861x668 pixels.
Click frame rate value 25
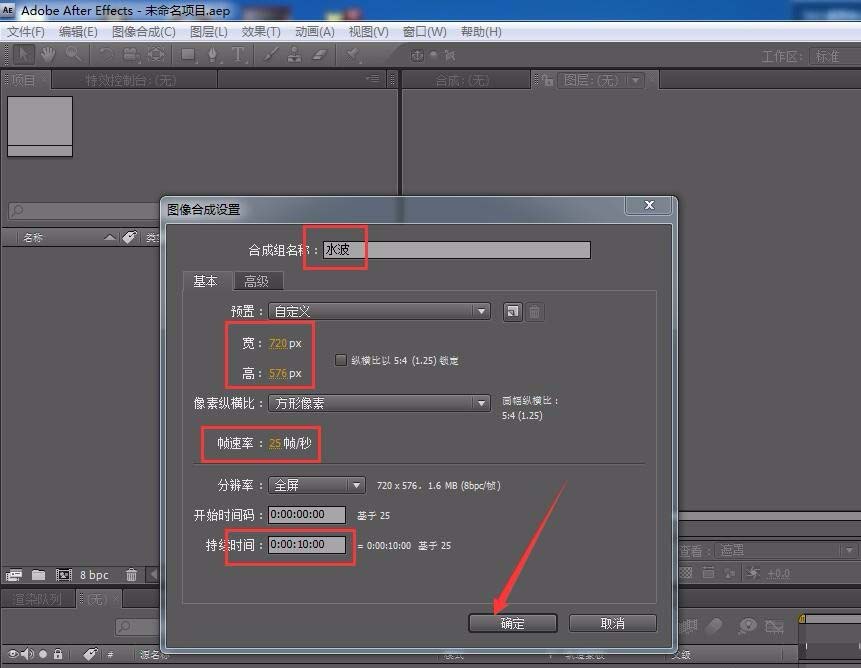point(275,443)
